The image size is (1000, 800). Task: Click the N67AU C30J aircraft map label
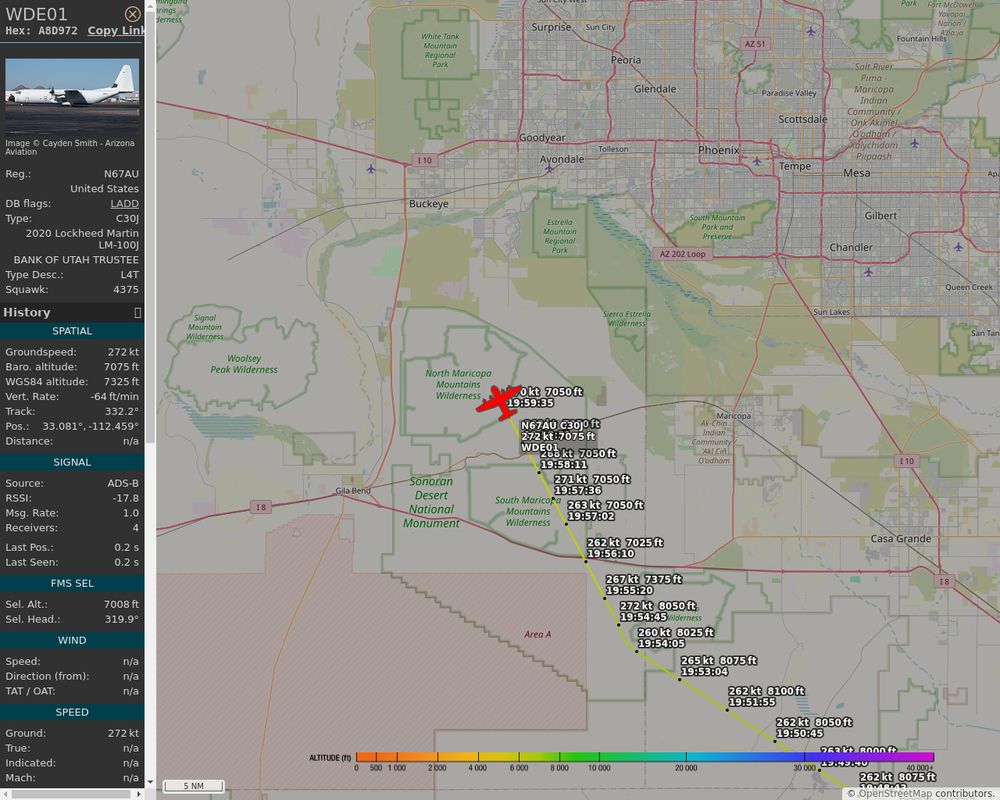point(552,425)
